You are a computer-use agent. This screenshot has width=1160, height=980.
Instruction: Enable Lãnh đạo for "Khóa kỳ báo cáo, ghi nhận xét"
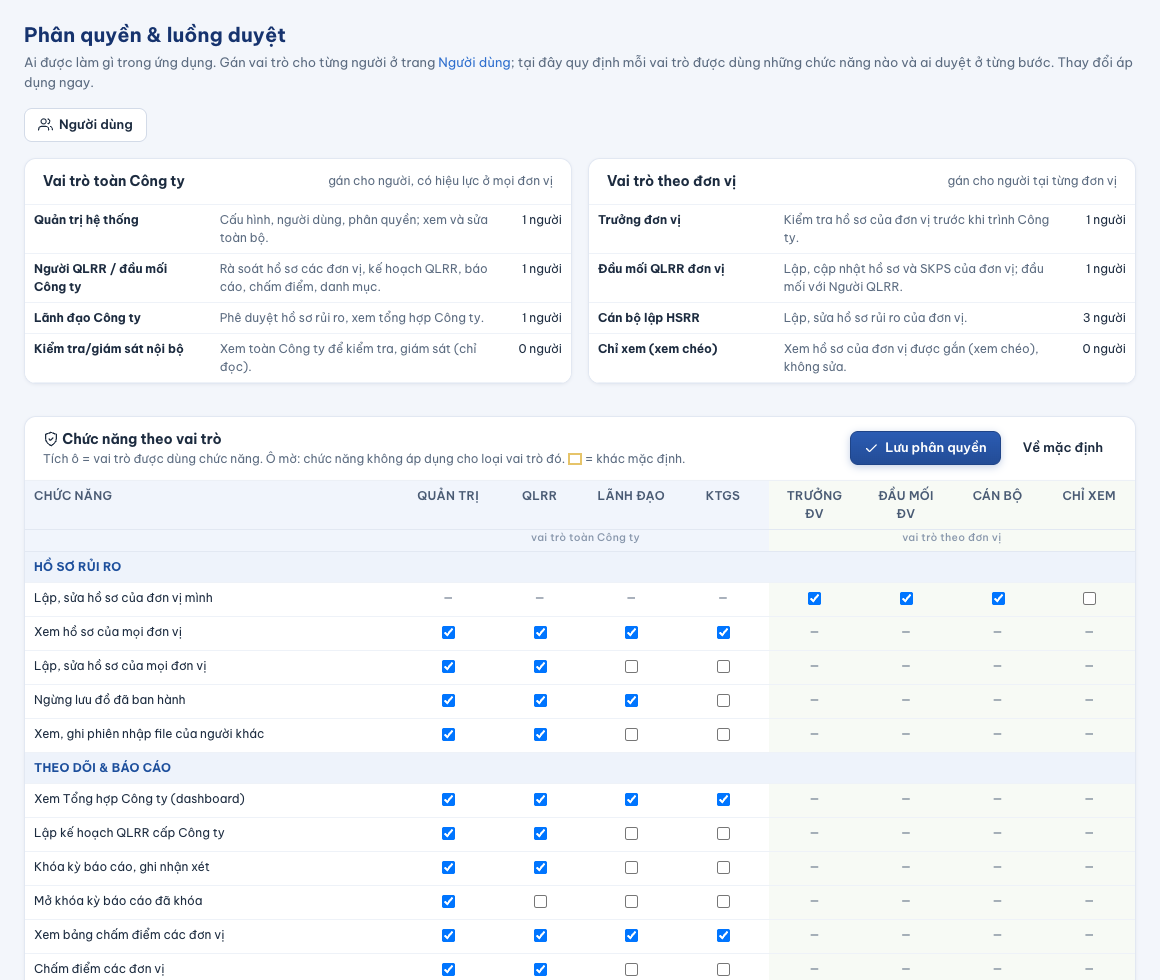click(631, 868)
